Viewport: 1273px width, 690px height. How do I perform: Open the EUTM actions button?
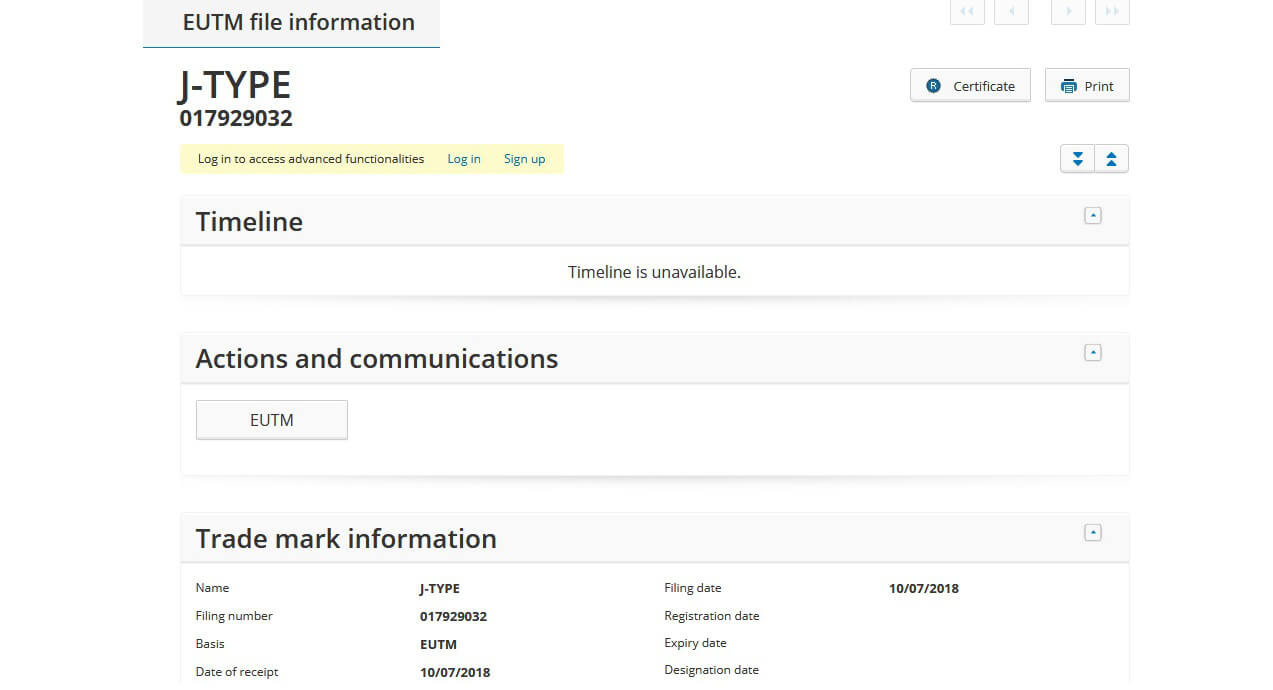271,420
